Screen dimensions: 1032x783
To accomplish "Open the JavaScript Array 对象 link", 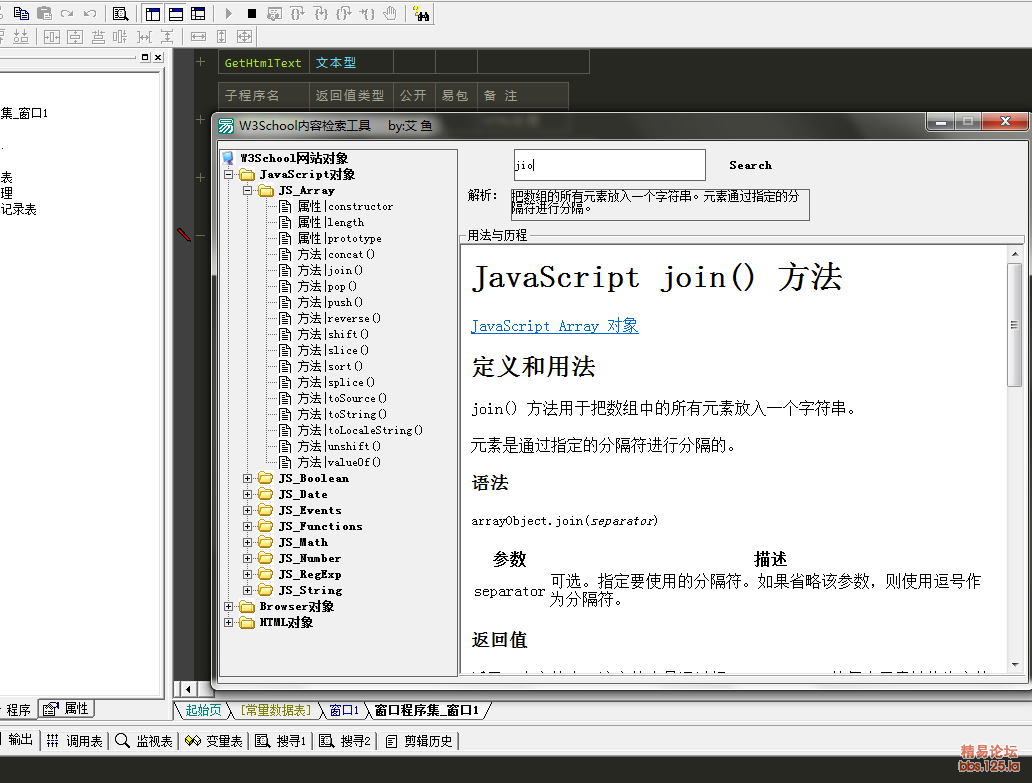I will (554, 326).
